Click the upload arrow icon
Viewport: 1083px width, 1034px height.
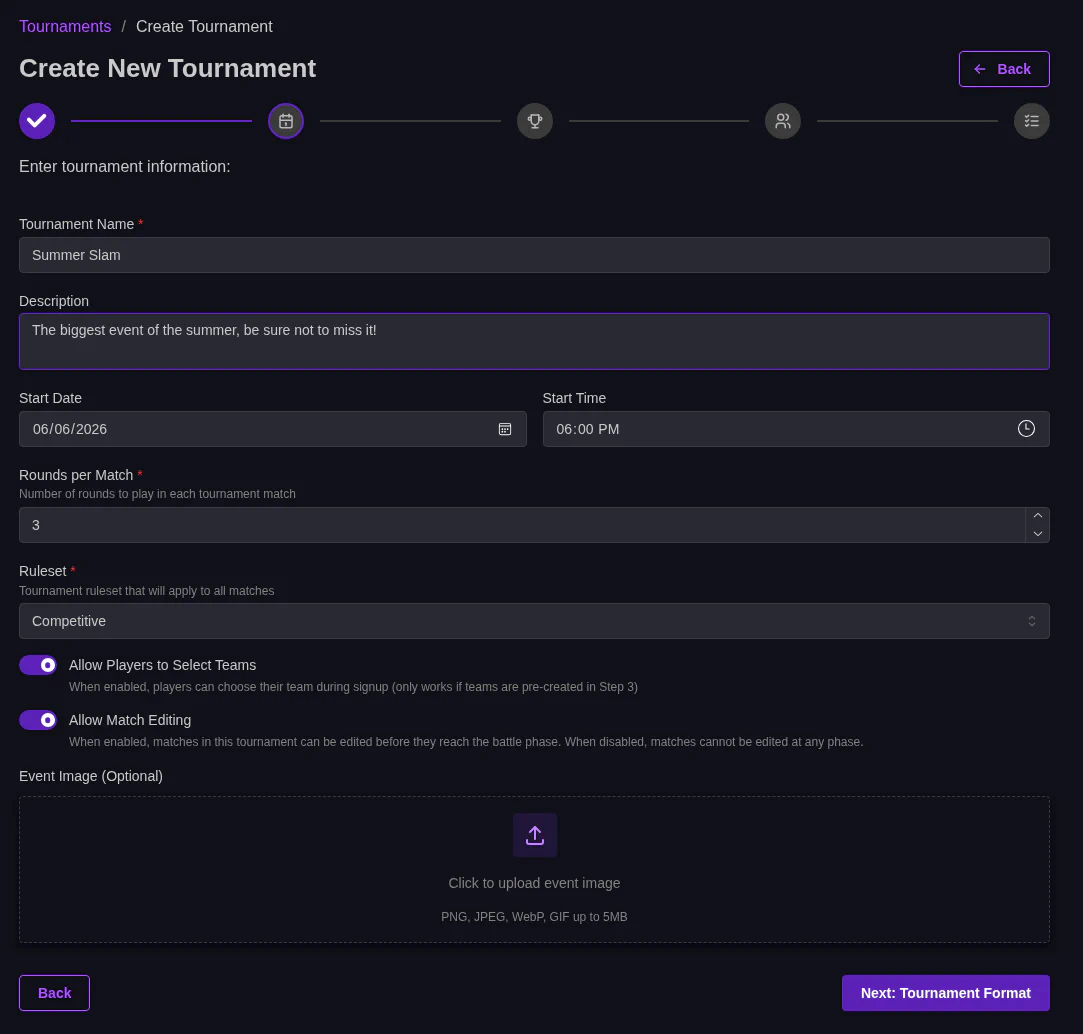click(x=535, y=835)
